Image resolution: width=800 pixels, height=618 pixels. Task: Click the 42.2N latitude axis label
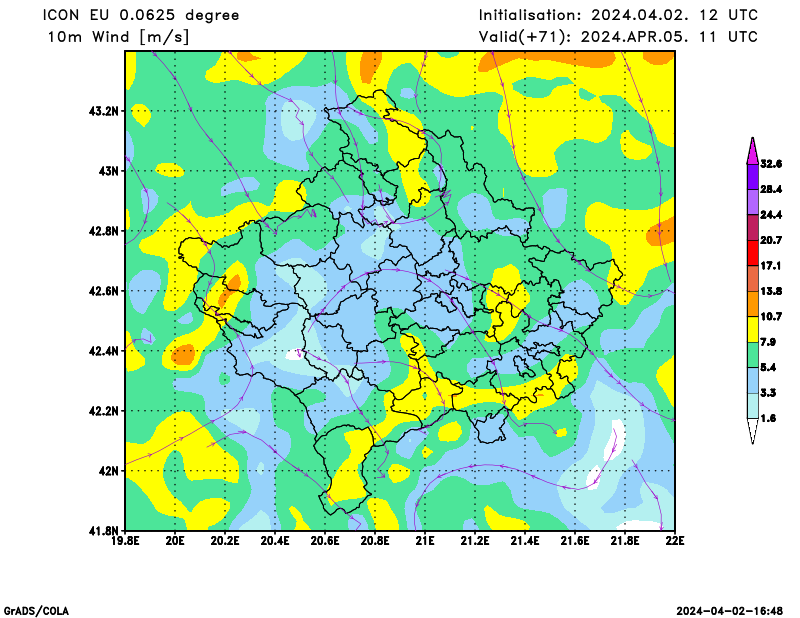104,411
